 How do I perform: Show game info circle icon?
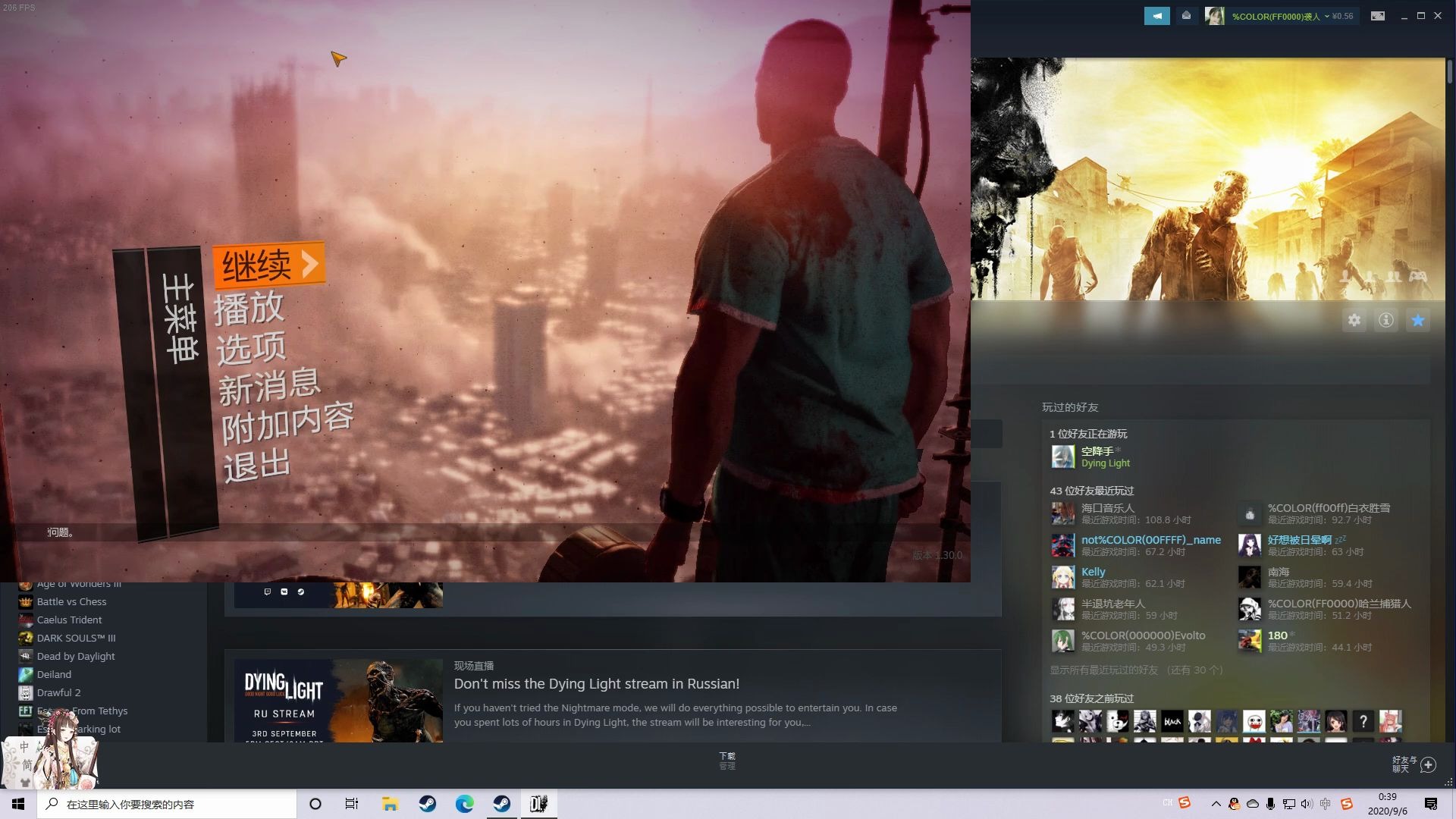(1386, 320)
